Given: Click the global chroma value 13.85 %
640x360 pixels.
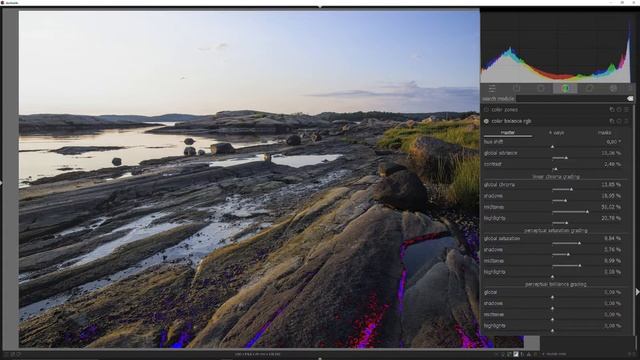Looking at the screenshot, I should point(611,185).
